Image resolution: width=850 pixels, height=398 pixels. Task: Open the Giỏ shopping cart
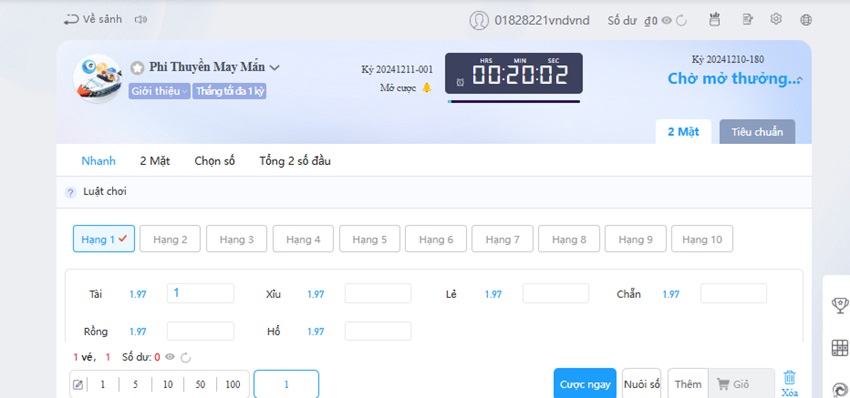click(741, 384)
